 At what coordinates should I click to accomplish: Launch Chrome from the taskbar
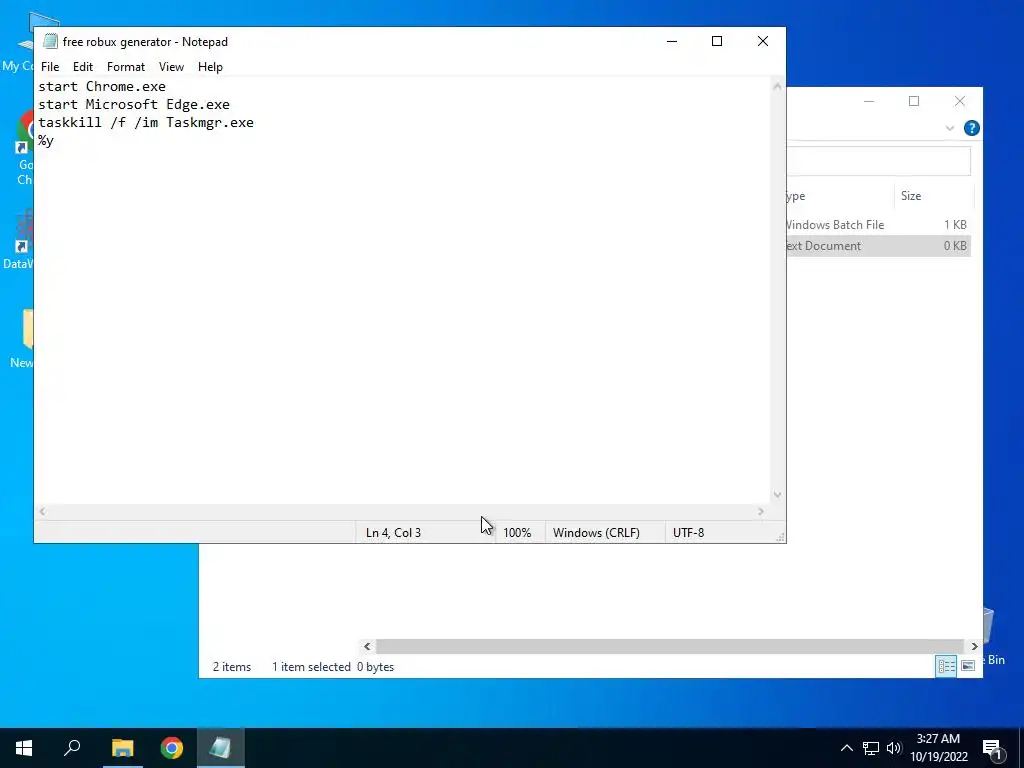tap(172, 748)
